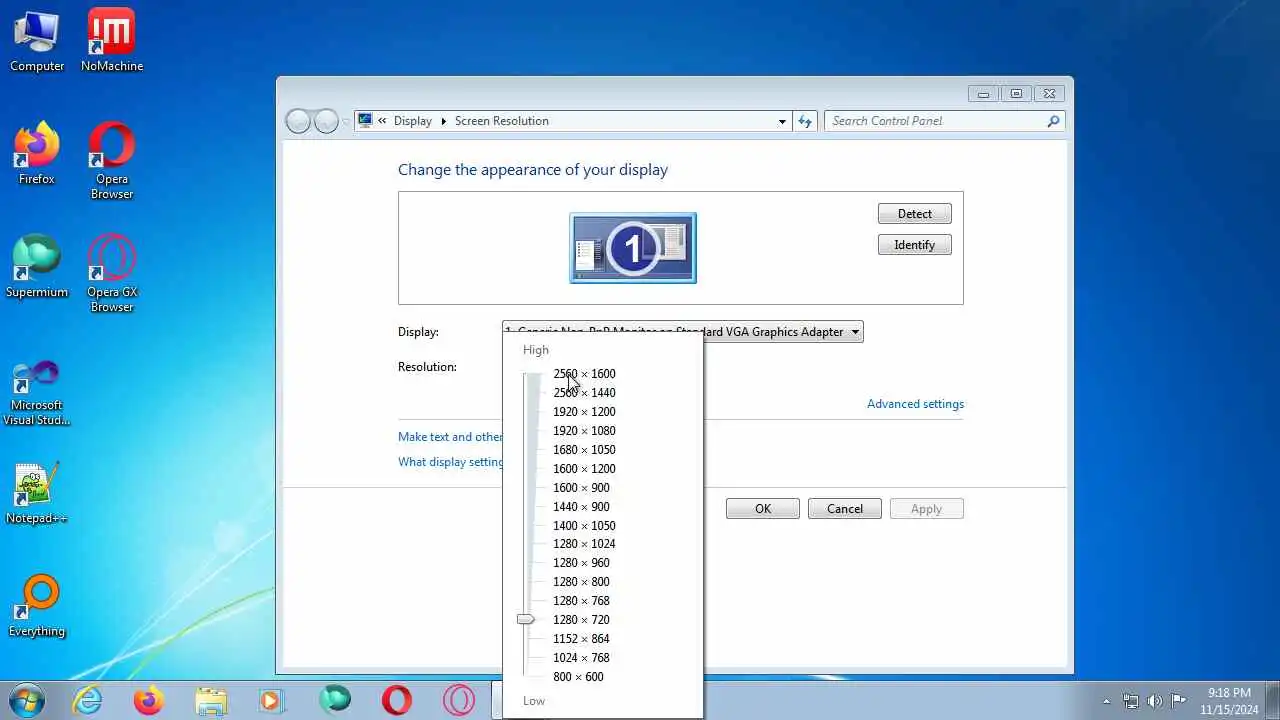Open the Computer desktop icon
The width and height of the screenshot is (1280, 720).
[37, 42]
